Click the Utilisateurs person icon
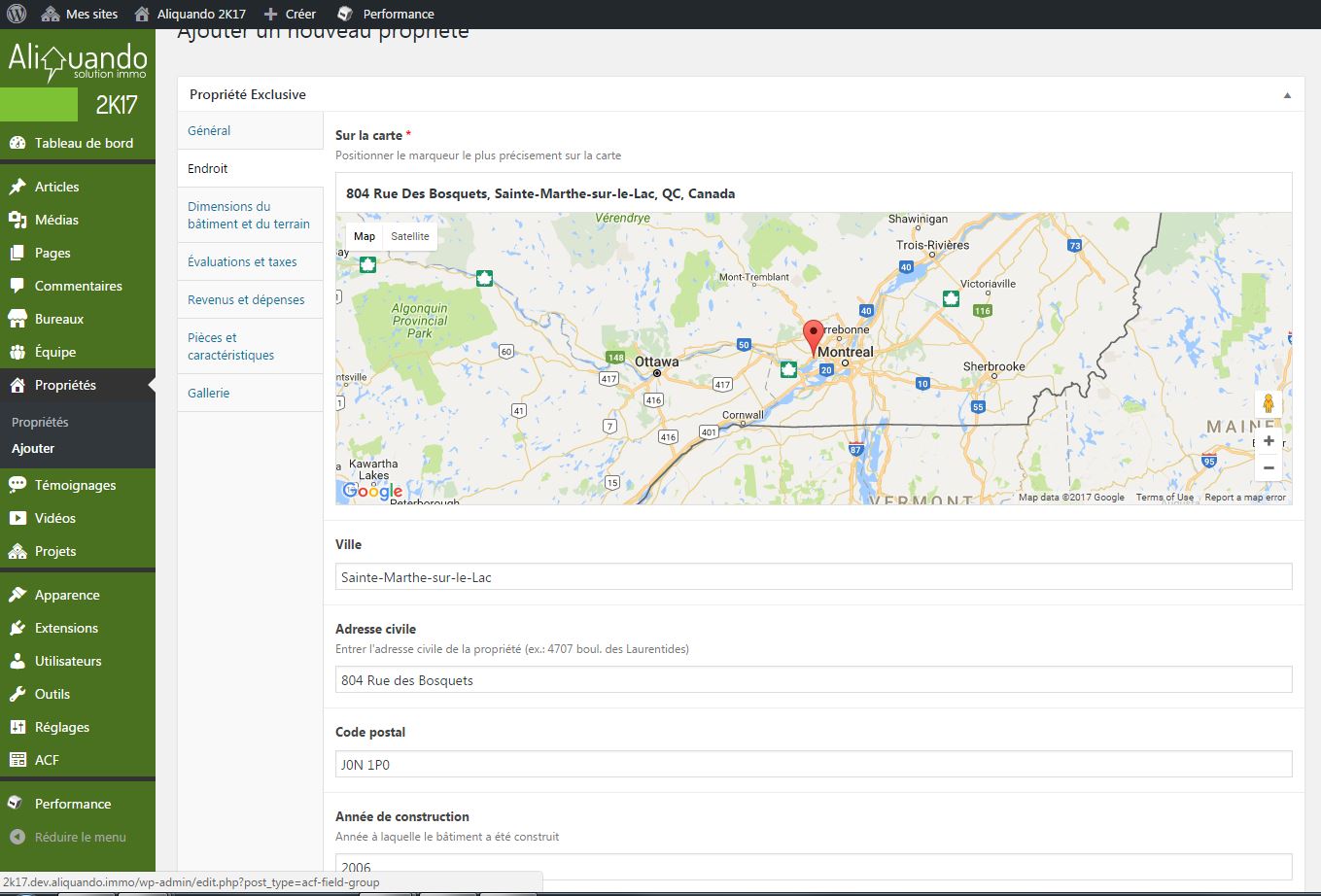Viewport: 1321px width, 896px height. (x=17, y=661)
